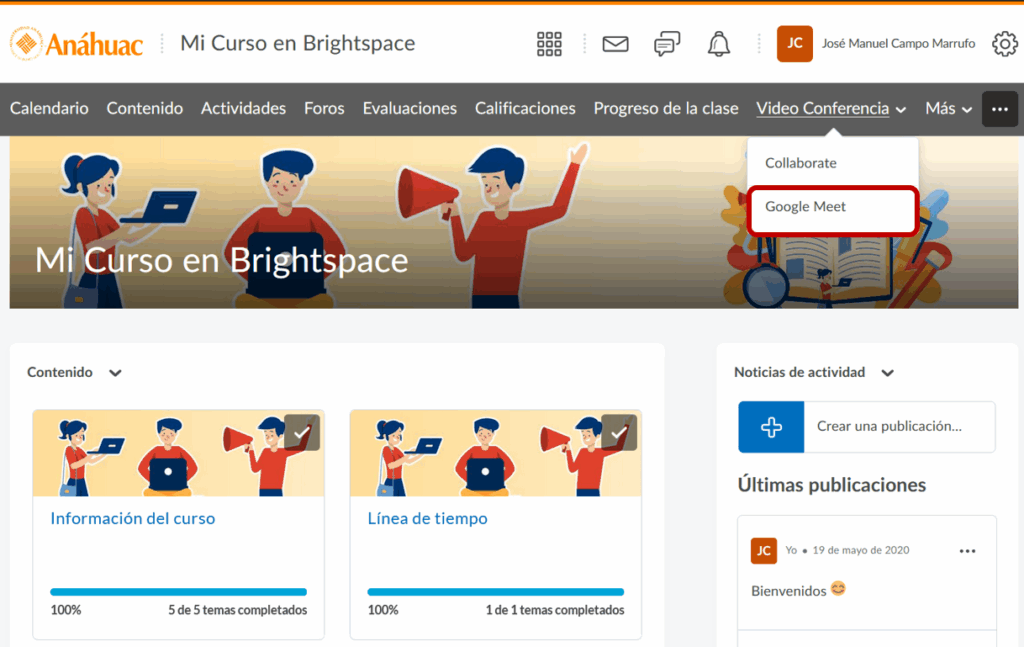The height and width of the screenshot is (647, 1024).
Task: Toggle checkmark on Línea de tiempo card
Action: [619, 432]
